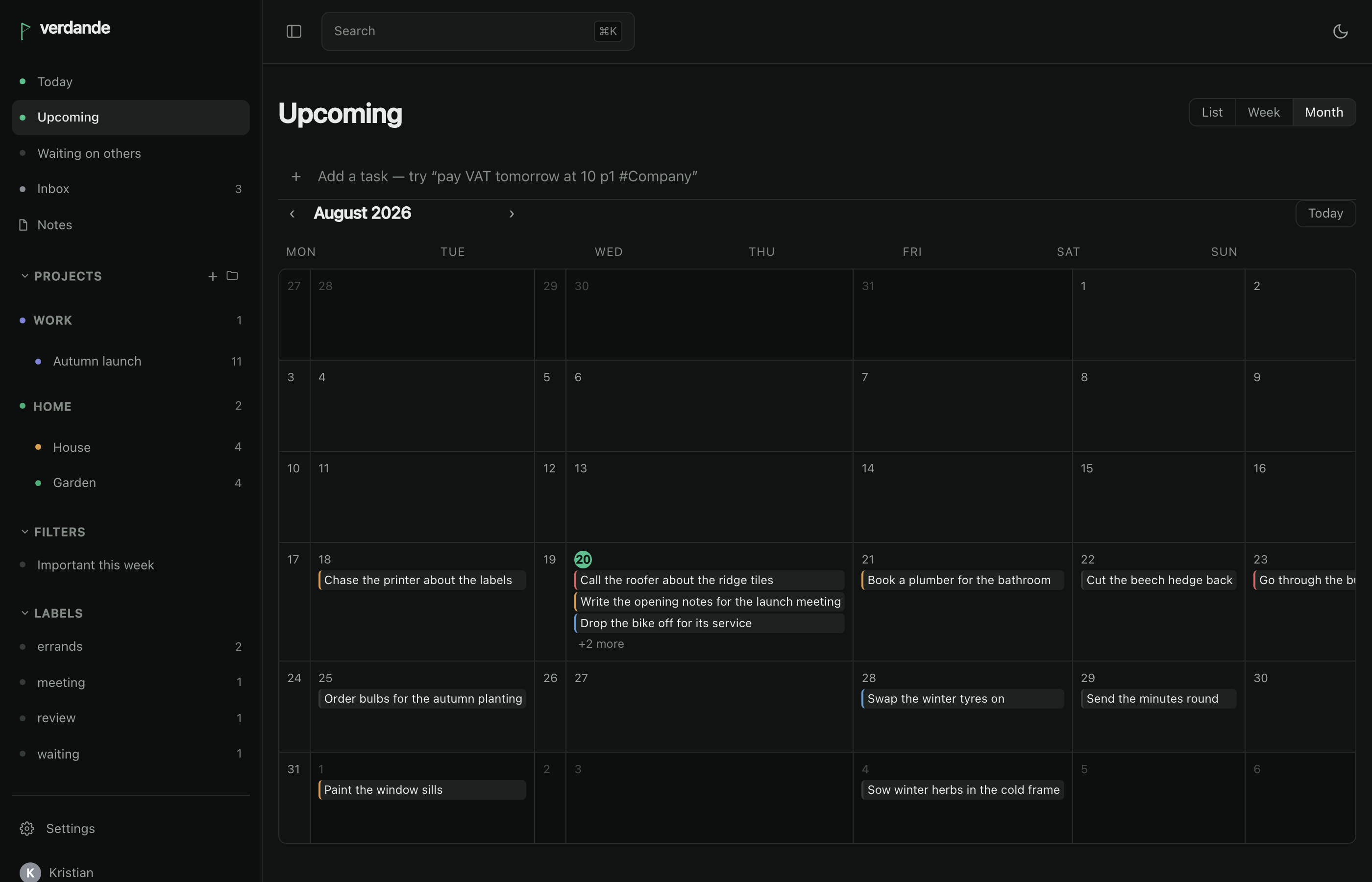The height and width of the screenshot is (882, 1372).
Task: Click the ⌘K shortcut badge
Action: click(x=608, y=31)
